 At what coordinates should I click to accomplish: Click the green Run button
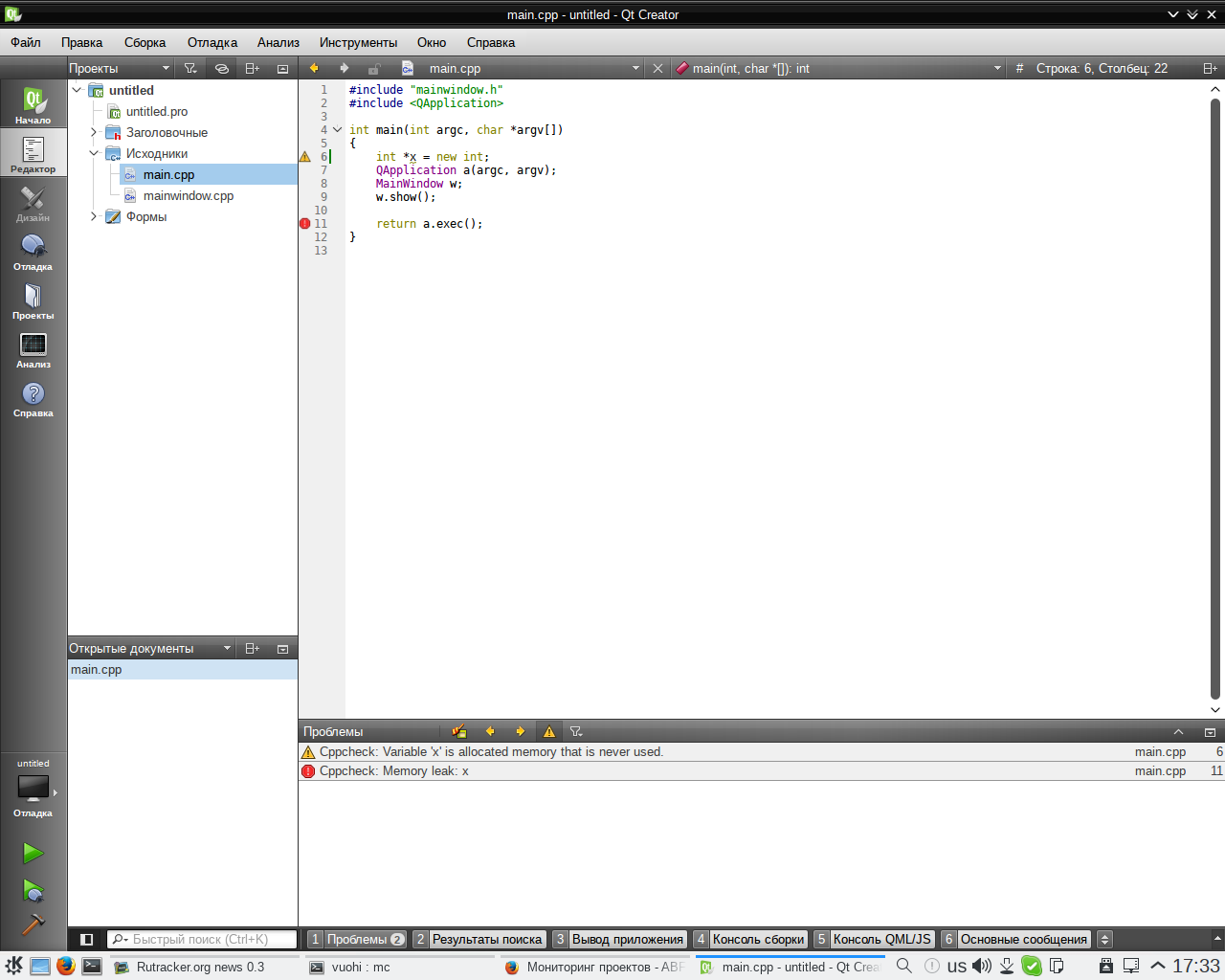pos(33,853)
